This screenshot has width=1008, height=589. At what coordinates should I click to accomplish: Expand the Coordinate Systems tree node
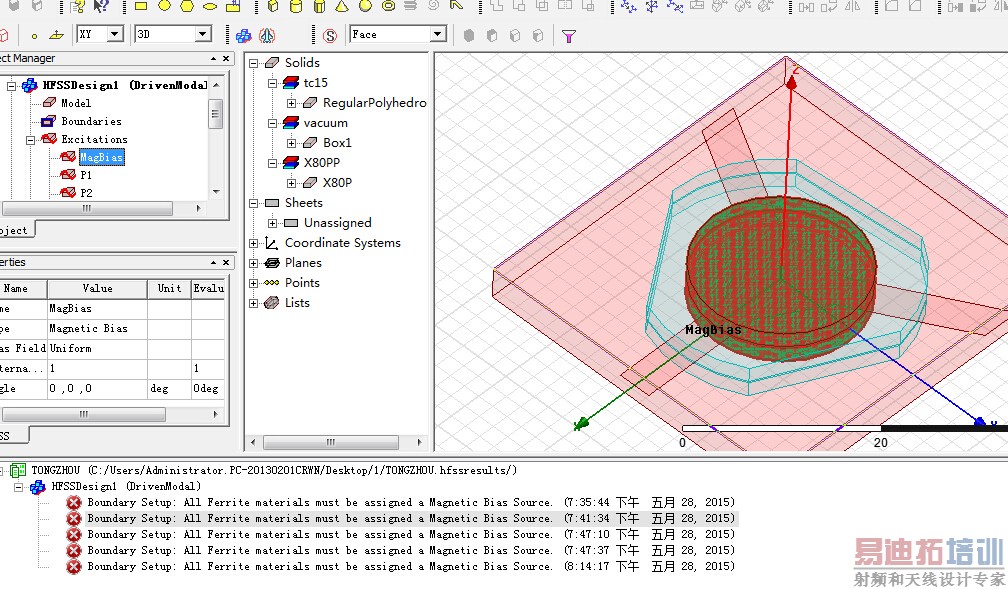point(254,243)
